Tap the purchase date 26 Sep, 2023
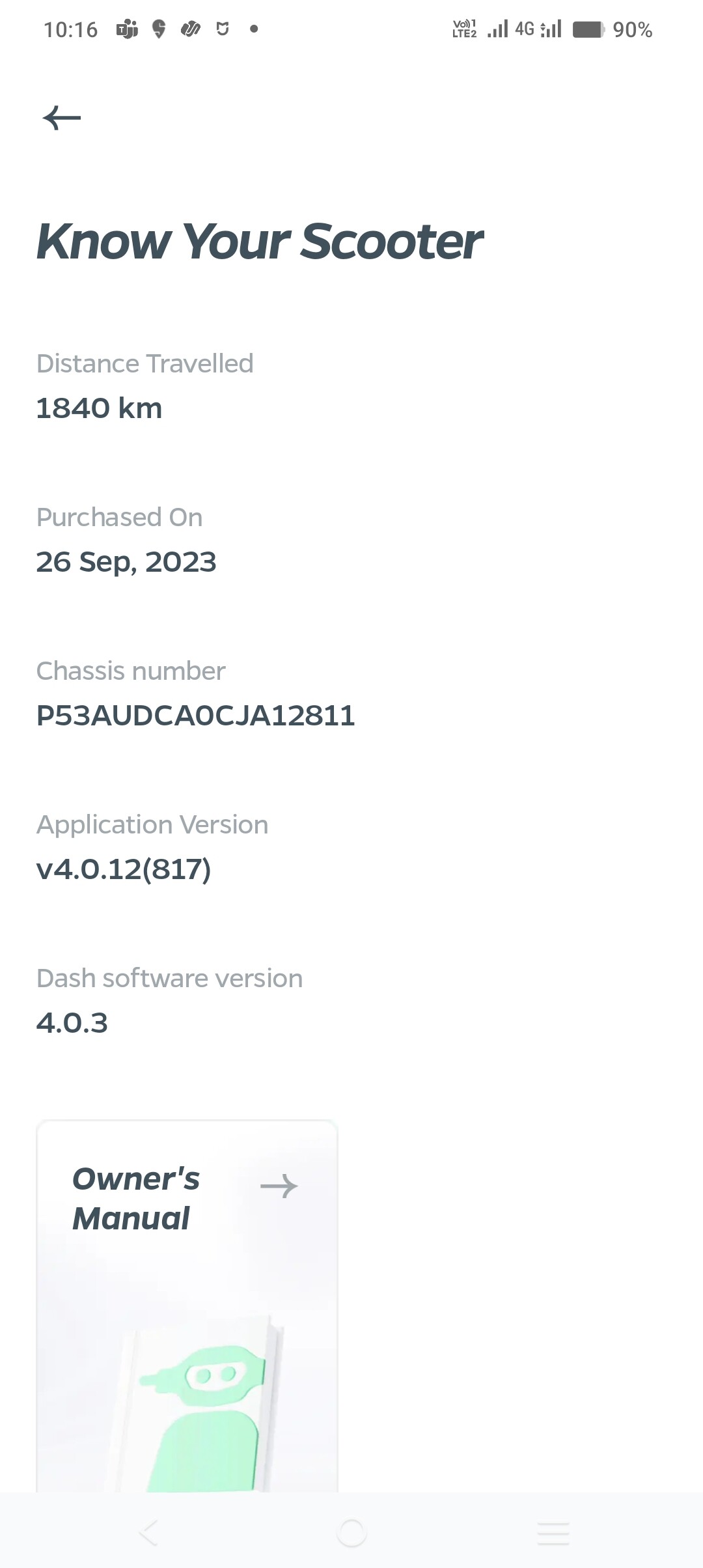Image resolution: width=703 pixels, height=1568 pixels. [126, 562]
